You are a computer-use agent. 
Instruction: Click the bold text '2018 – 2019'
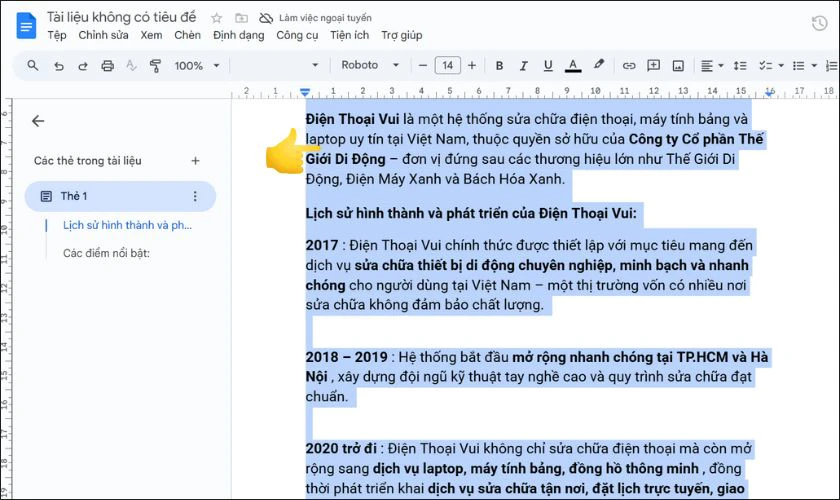[x=346, y=357]
